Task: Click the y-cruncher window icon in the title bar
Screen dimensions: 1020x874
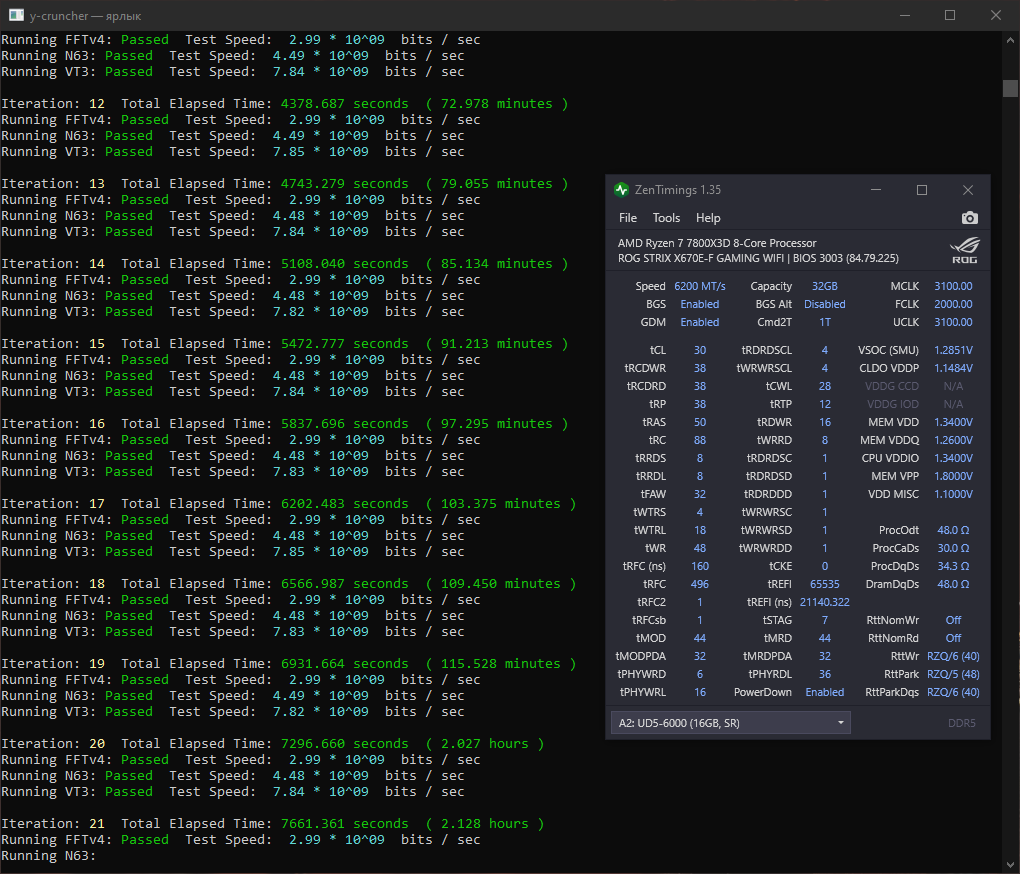Action: pyautogui.click(x=16, y=15)
